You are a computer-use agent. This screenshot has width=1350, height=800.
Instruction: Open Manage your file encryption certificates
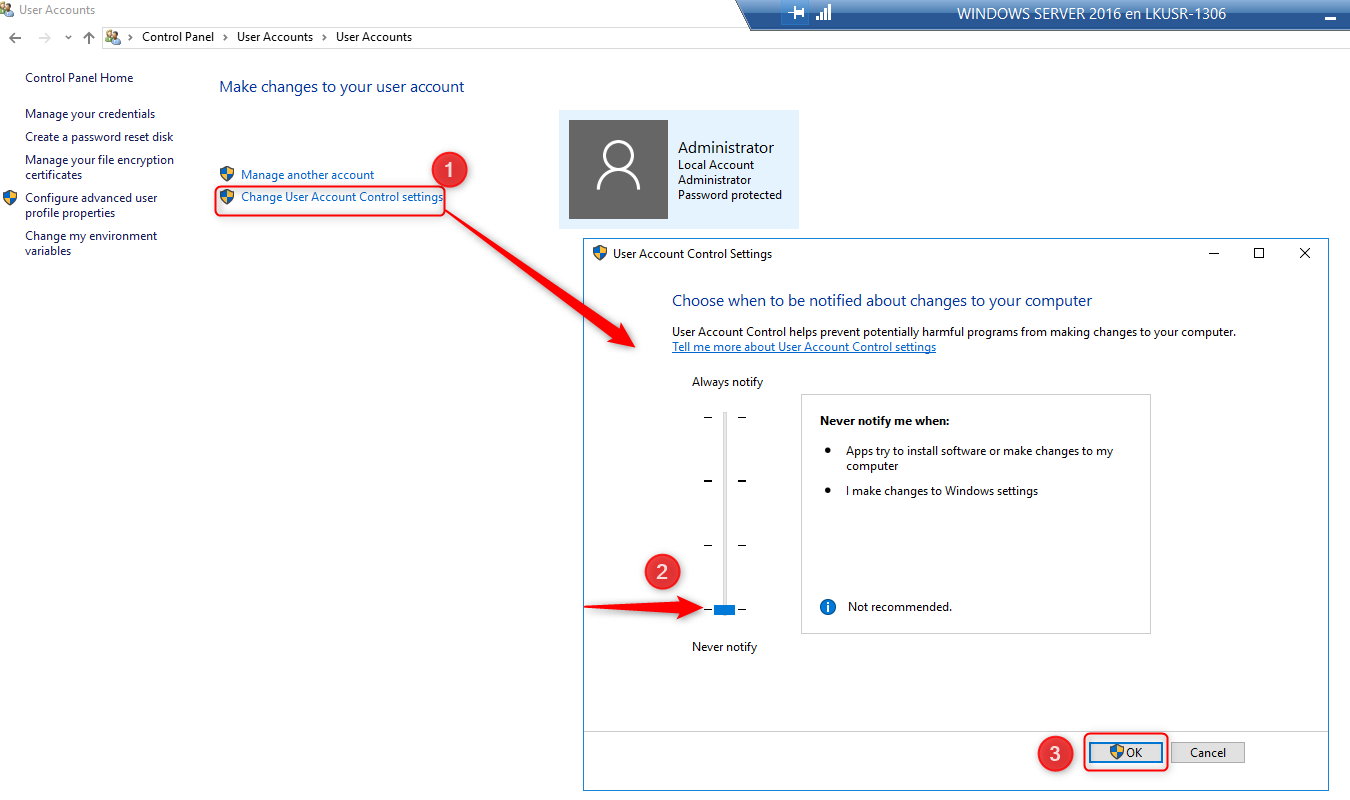99,167
